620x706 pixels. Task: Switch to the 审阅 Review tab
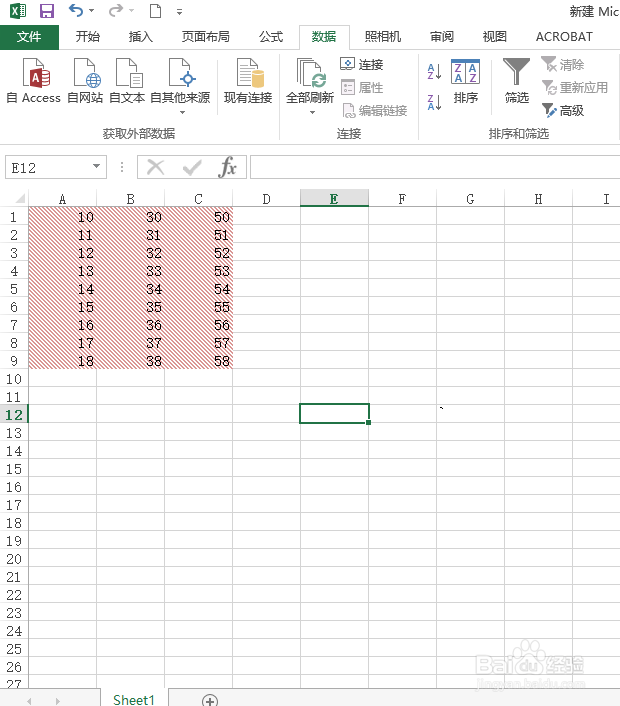pyautogui.click(x=442, y=37)
